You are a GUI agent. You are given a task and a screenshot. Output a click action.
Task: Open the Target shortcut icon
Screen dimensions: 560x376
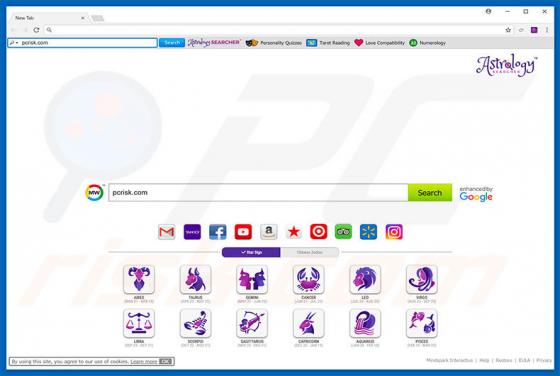pyautogui.click(x=319, y=232)
